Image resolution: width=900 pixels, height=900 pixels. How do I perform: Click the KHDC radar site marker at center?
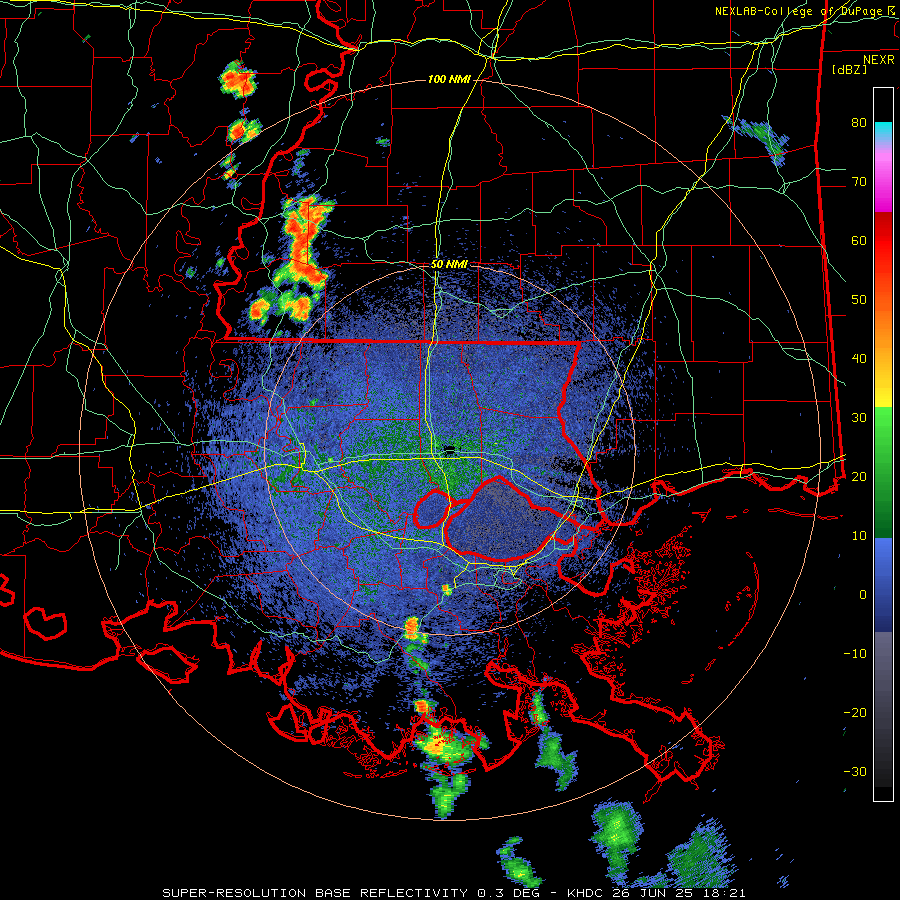pyautogui.click(x=449, y=449)
